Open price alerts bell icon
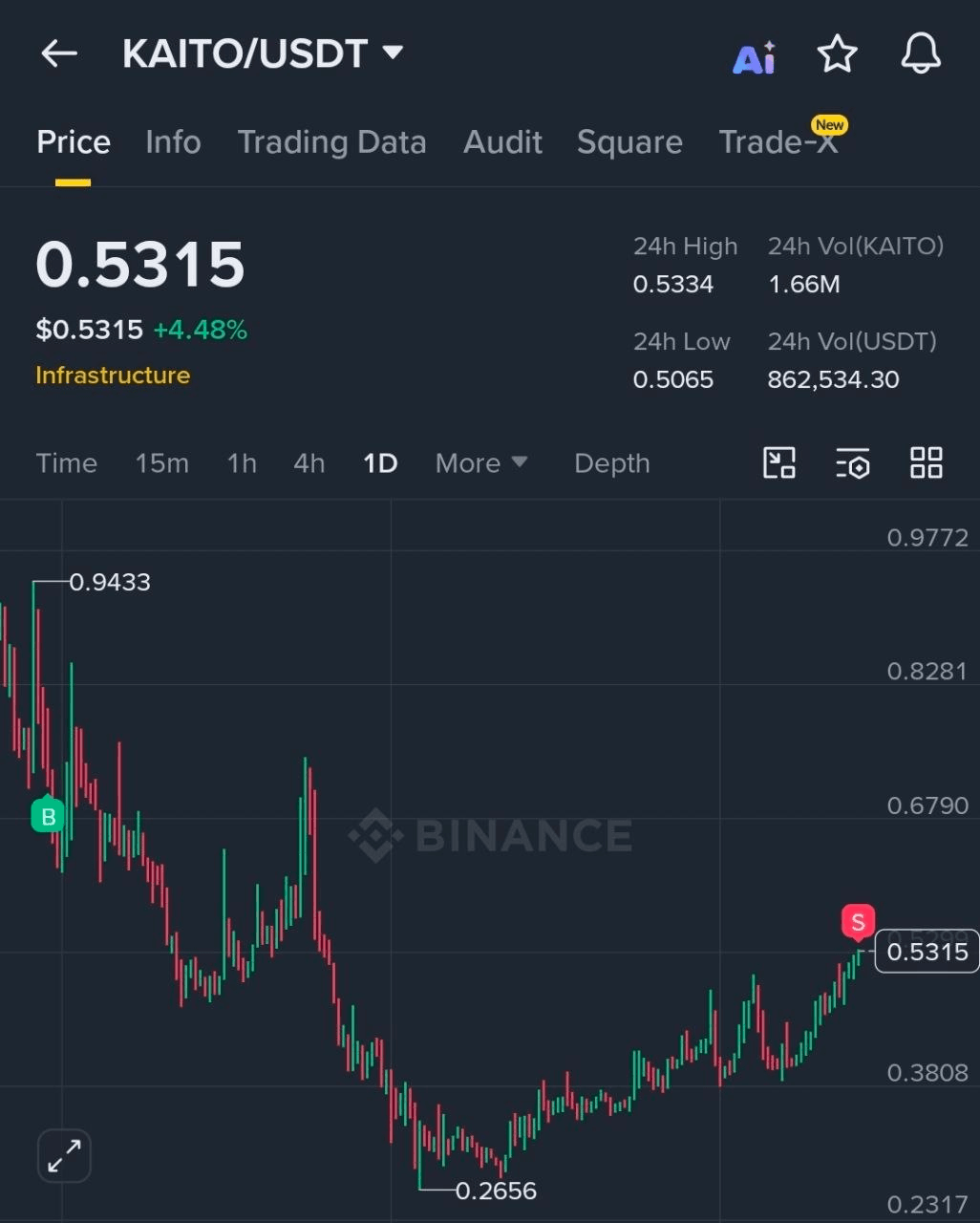The width and height of the screenshot is (980, 1223). (x=922, y=54)
